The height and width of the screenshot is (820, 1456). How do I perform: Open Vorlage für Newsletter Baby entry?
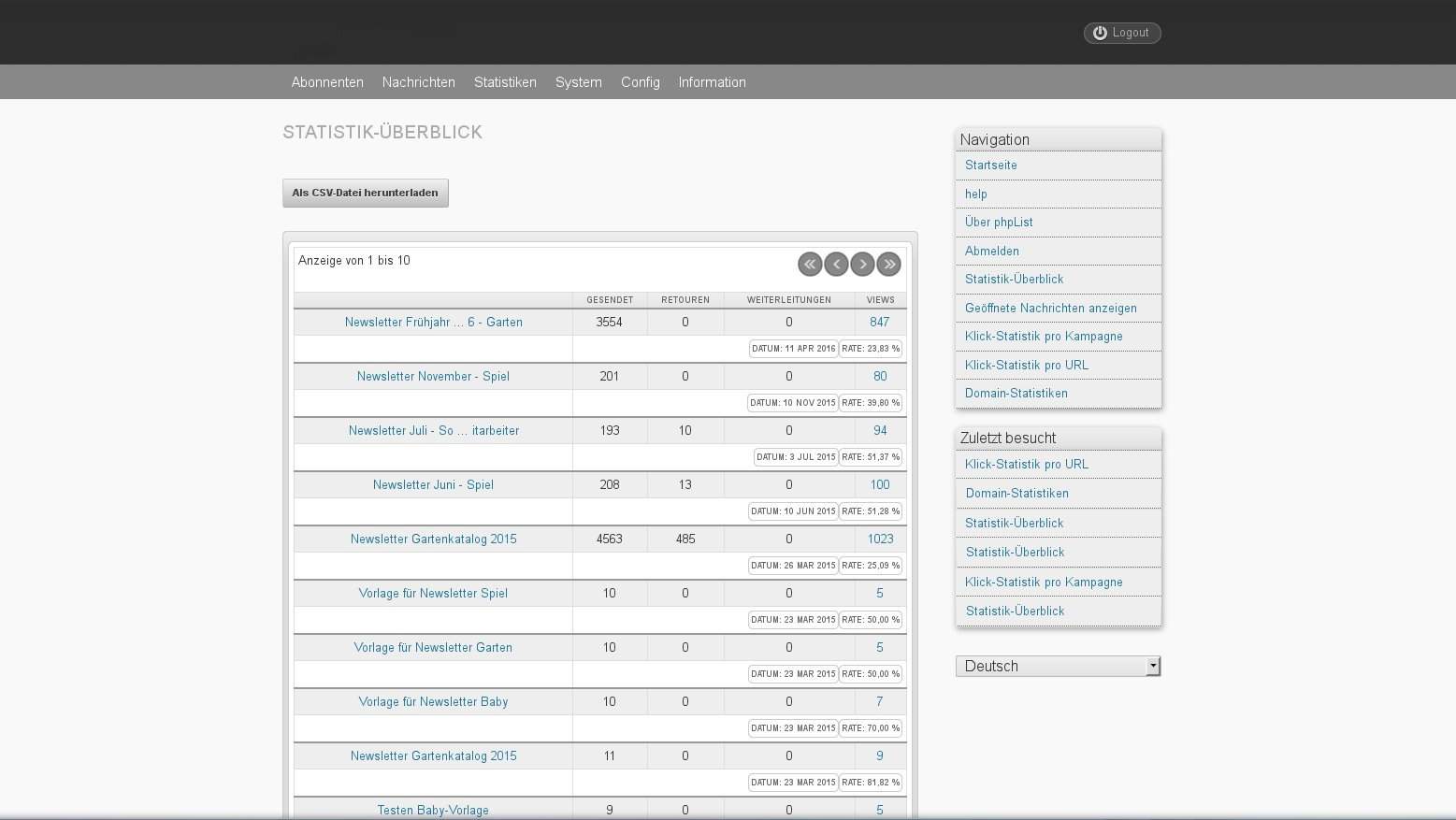tap(433, 701)
